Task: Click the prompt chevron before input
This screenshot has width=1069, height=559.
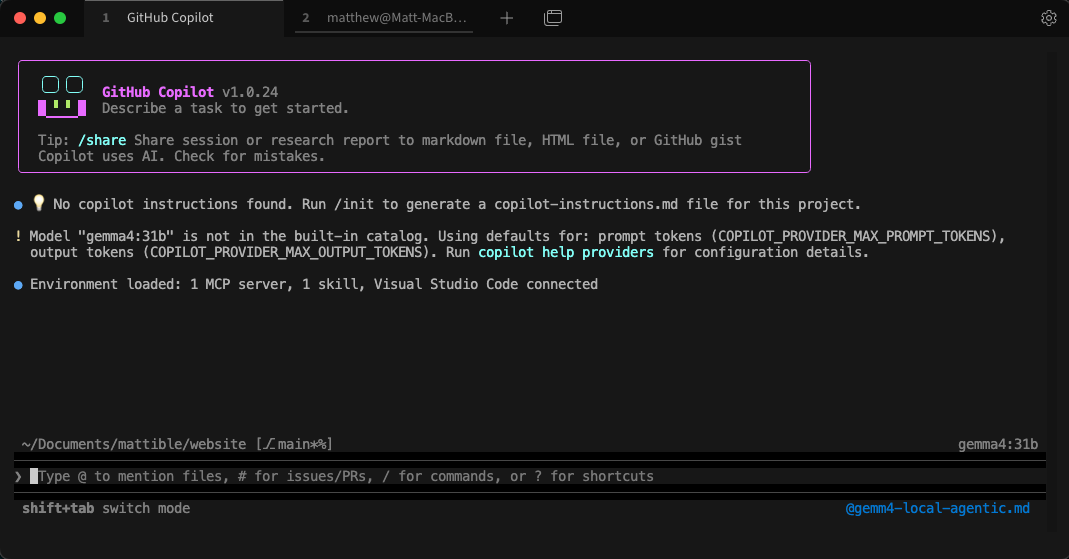Action: (x=18, y=477)
